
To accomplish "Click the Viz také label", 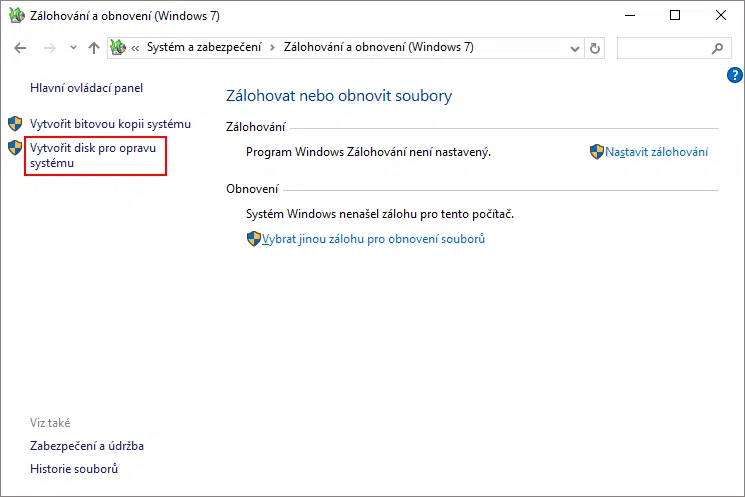I will (x=50, y=423).
